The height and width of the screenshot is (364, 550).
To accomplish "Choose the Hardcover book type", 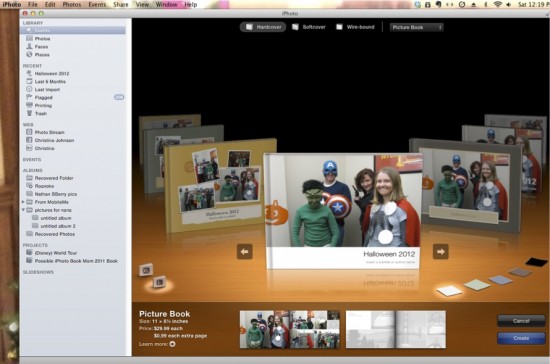I will pos(263,27).
